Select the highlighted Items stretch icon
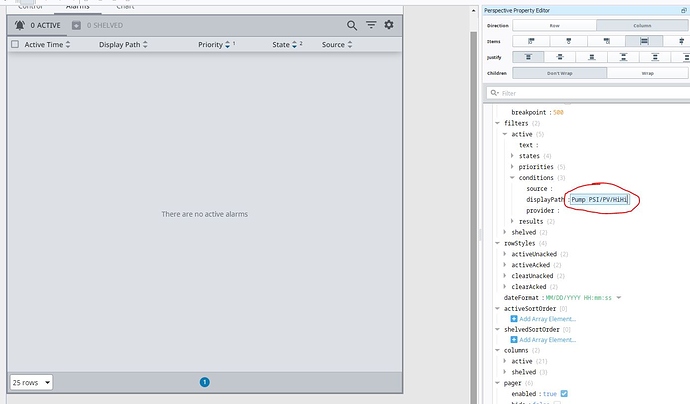The height and width of the screenshot is (404, 690). [644, 41]
